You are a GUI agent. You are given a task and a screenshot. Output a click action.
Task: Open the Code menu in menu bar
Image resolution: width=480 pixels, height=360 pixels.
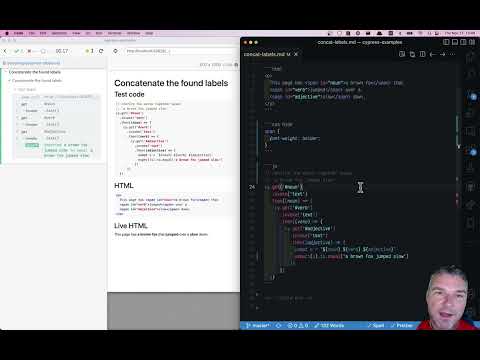click(x=18, y=33)
